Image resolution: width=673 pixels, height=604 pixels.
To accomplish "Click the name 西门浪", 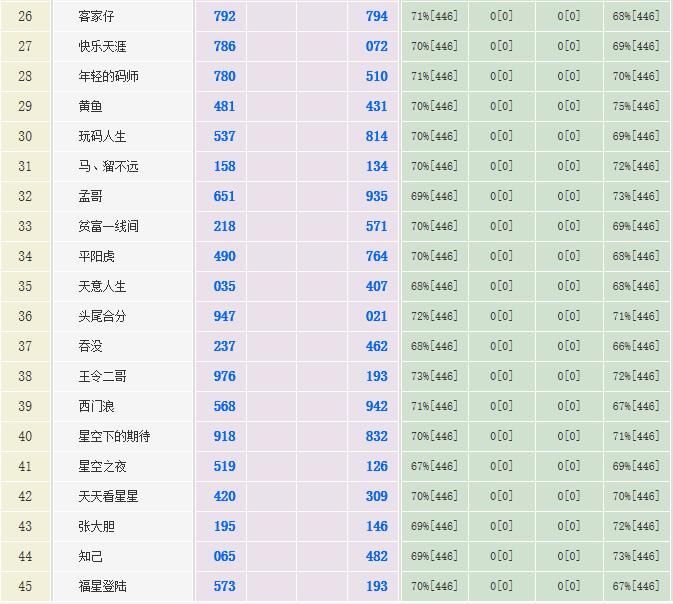I will (96, 407).
